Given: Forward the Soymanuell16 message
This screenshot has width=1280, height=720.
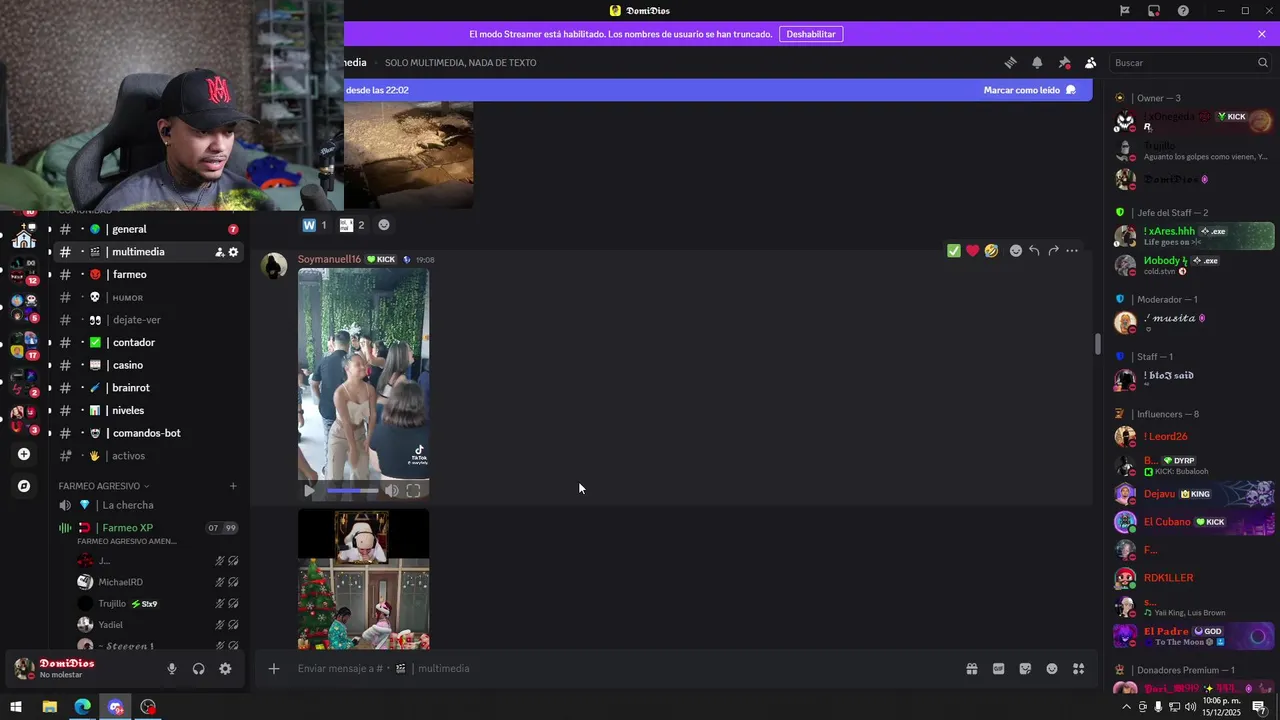Looking at the screenshot, I should point(1053,251).
